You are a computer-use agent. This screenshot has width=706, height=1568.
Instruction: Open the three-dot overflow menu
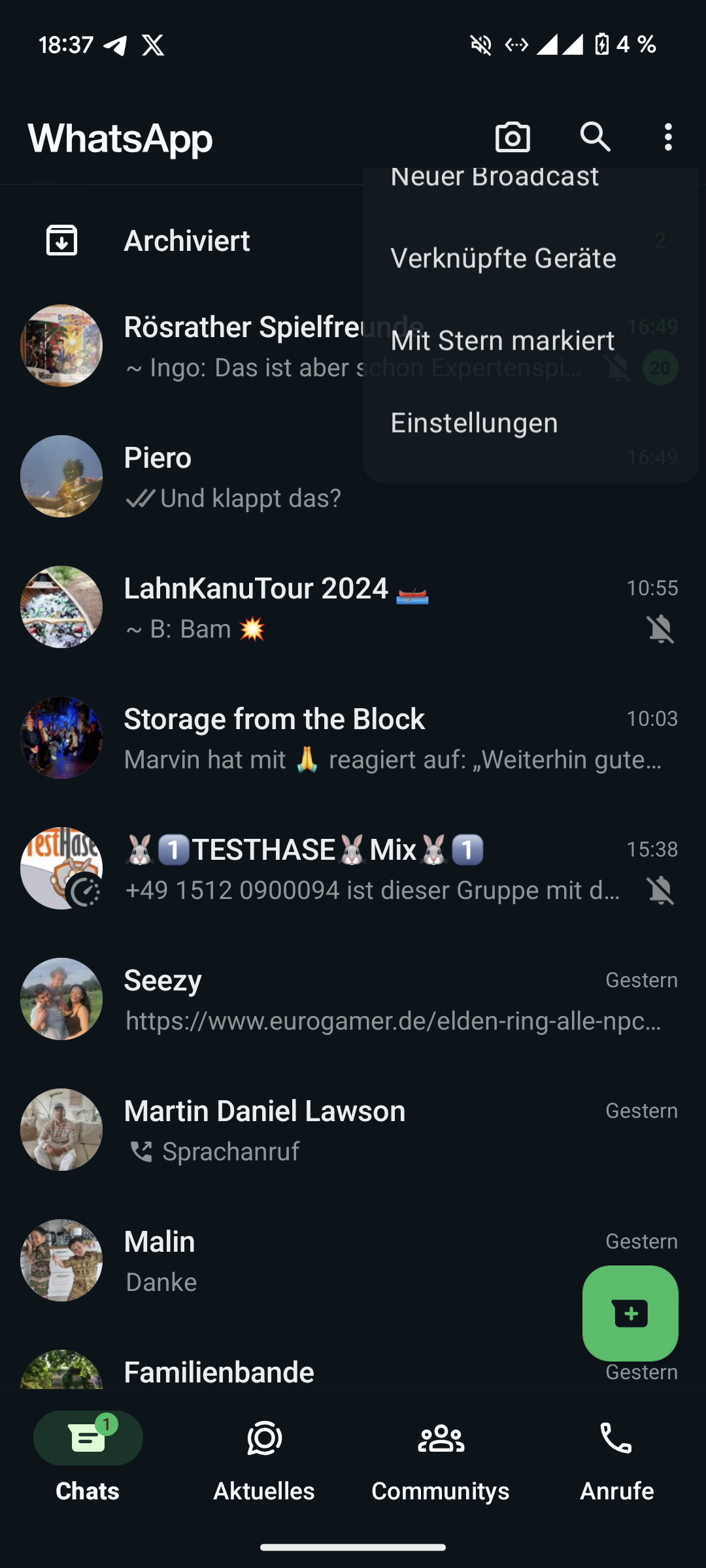click(667, 137)
